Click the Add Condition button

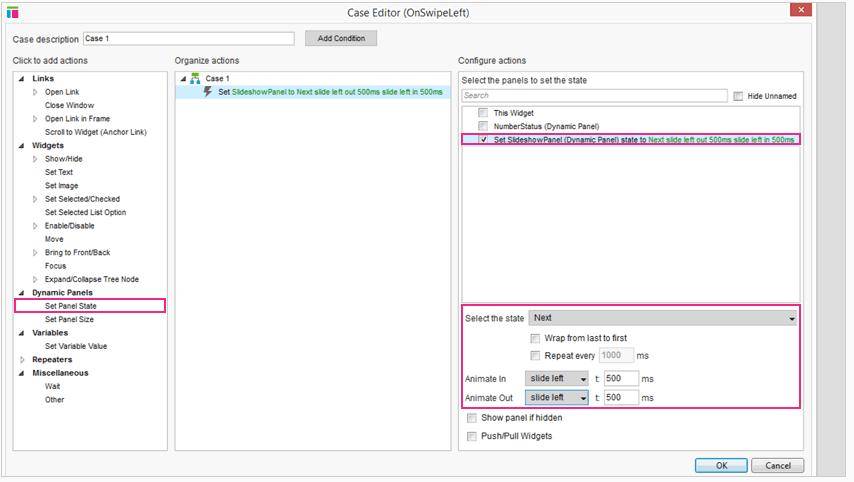tap(341, 38)
